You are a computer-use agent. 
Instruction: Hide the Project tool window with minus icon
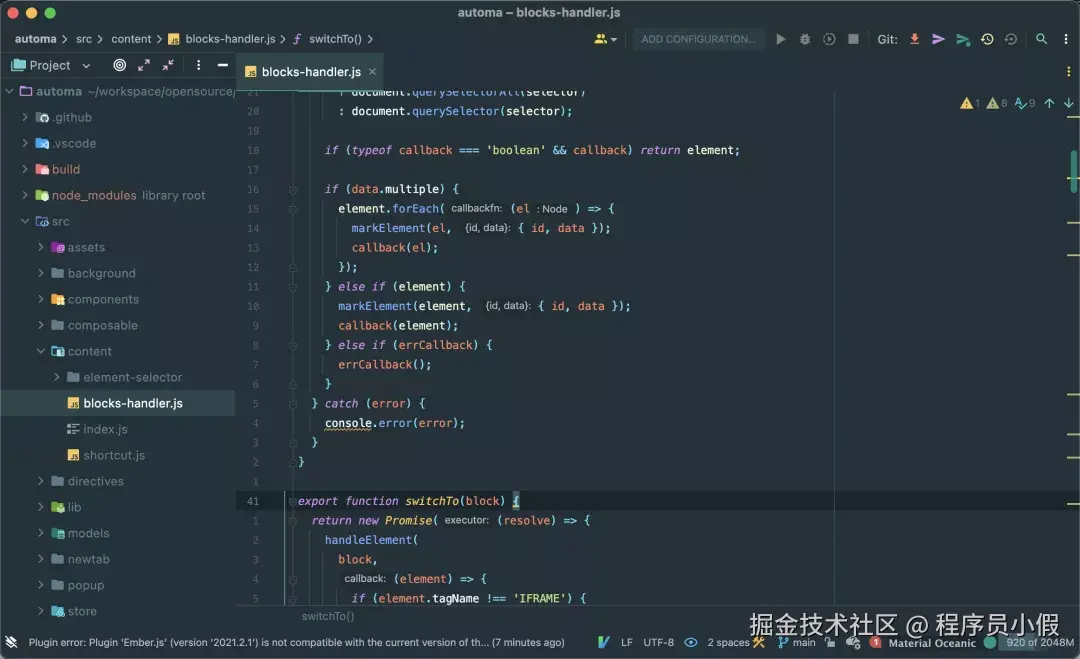222,65
